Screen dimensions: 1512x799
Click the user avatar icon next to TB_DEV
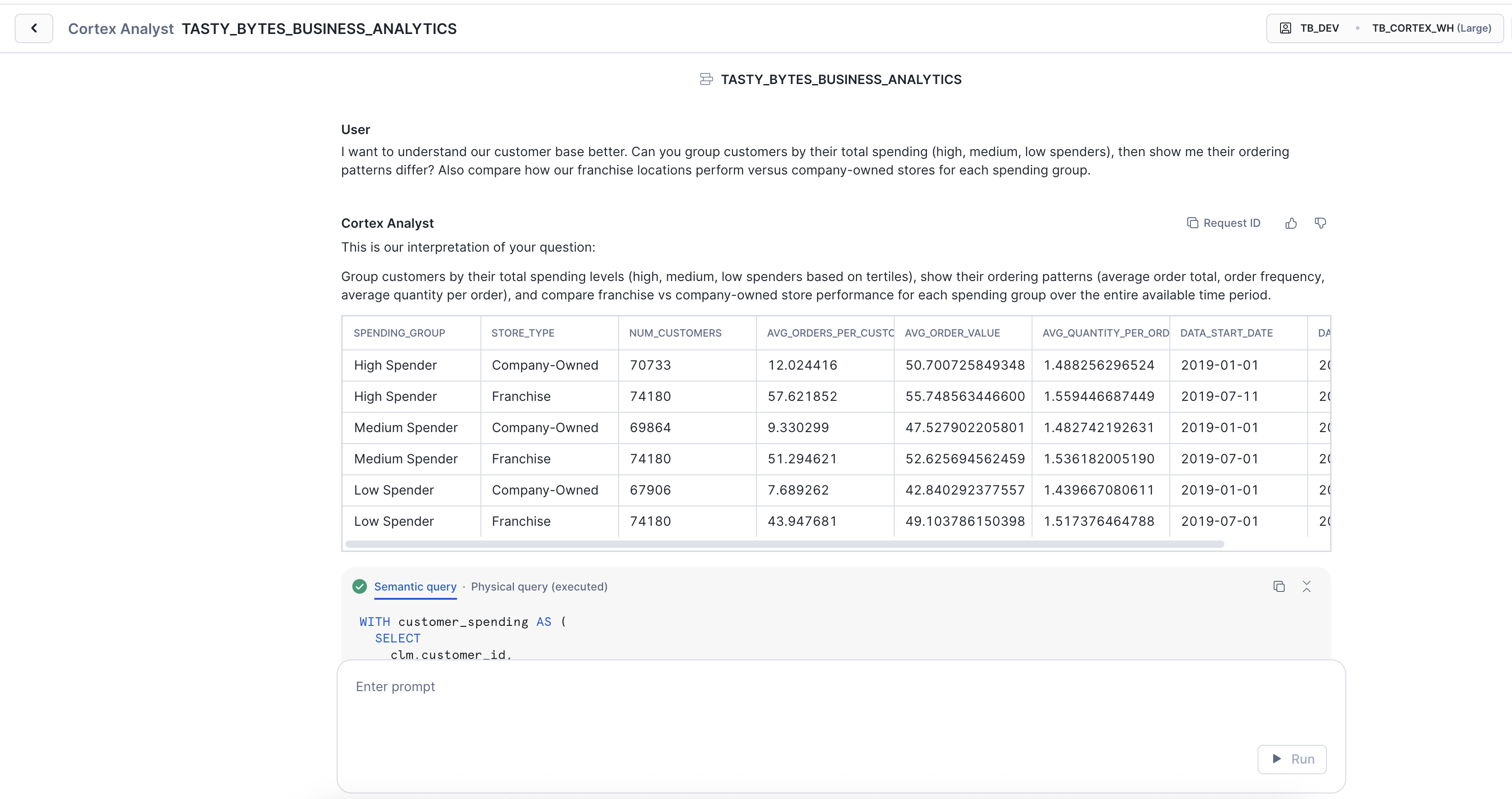point(1286,28)
